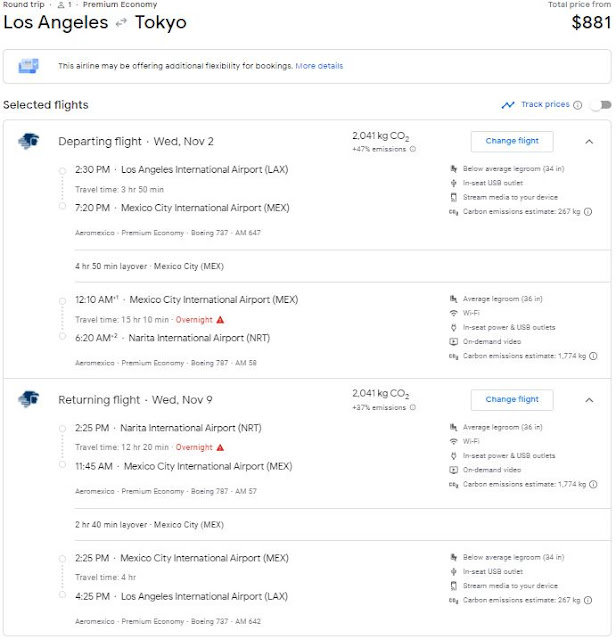Viewport: 616px width, 639px height.
Task: Click the Overnight warning icon on departing leg
Action: [219, 319]
